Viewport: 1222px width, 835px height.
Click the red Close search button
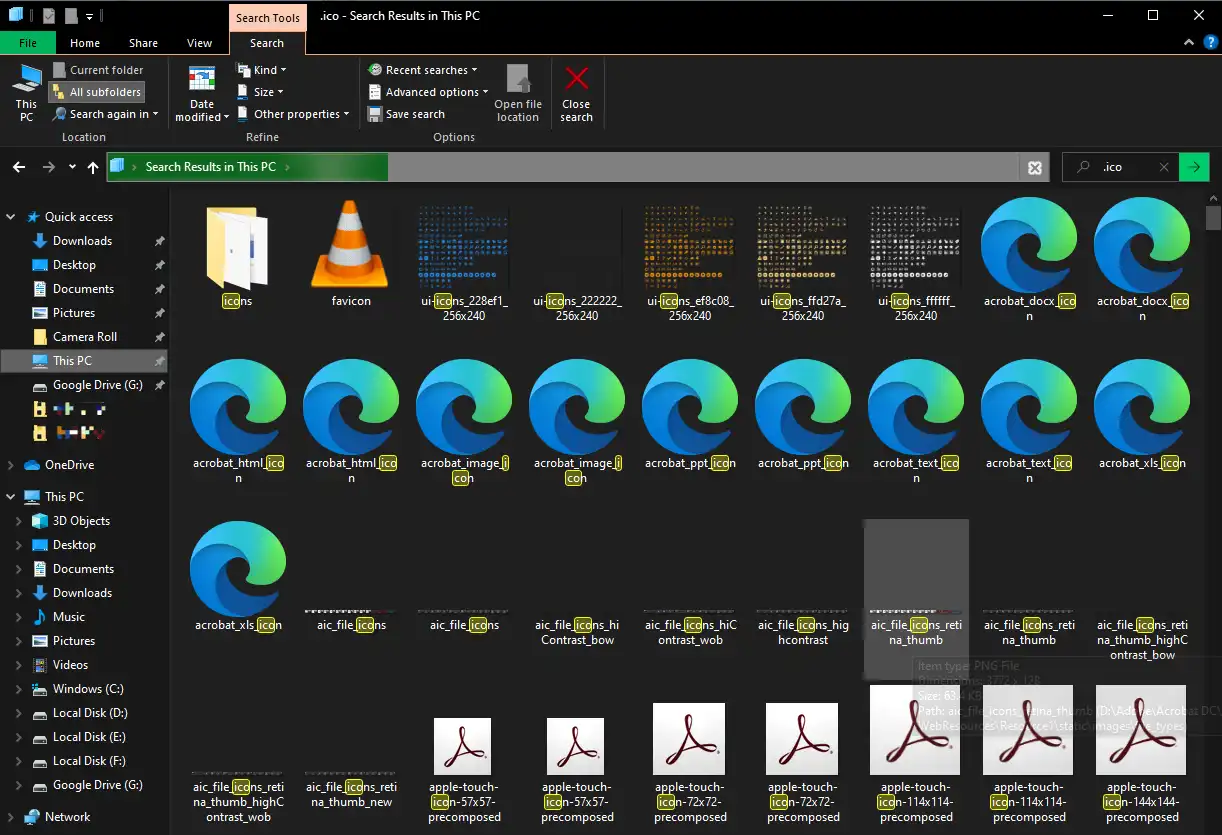pyautogui.click(x=576, y=94)
